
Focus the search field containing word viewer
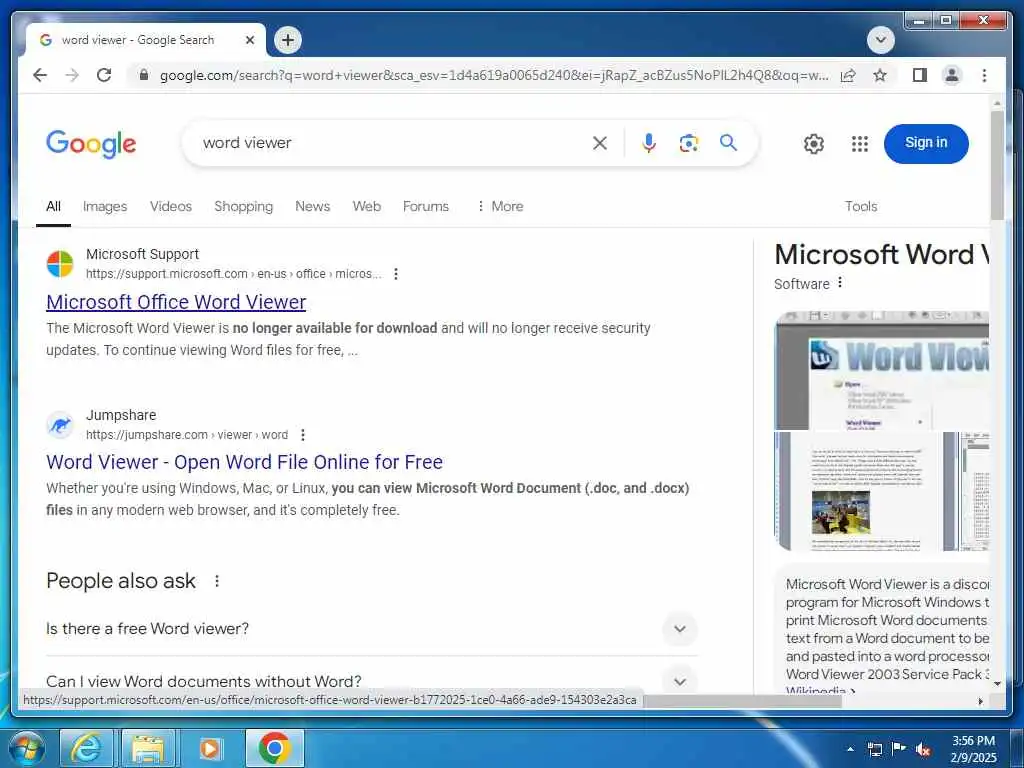[392, 143]
